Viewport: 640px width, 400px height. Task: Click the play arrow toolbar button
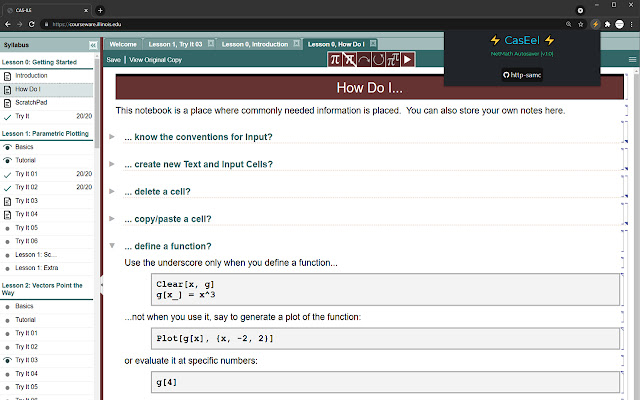[408, 60]
